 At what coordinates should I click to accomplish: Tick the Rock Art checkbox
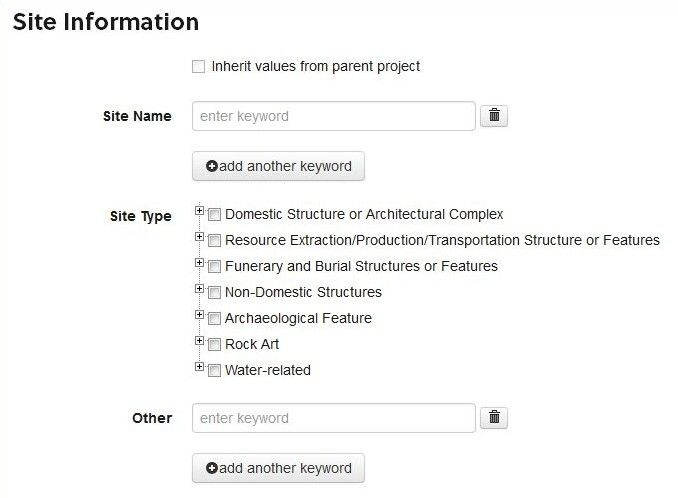tap(214, 345)
